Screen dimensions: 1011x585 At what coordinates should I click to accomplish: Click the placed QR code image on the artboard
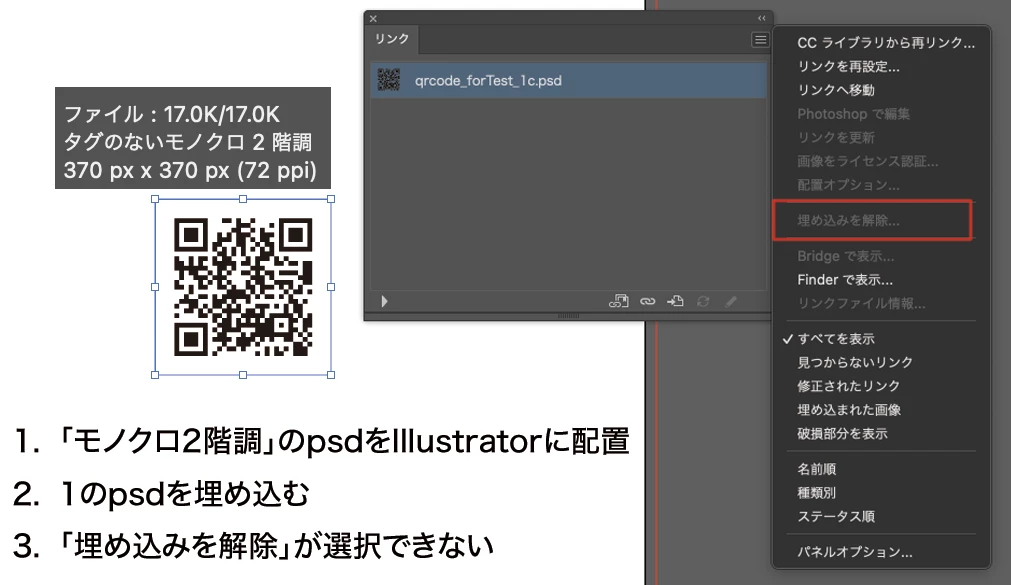point(243,287)
